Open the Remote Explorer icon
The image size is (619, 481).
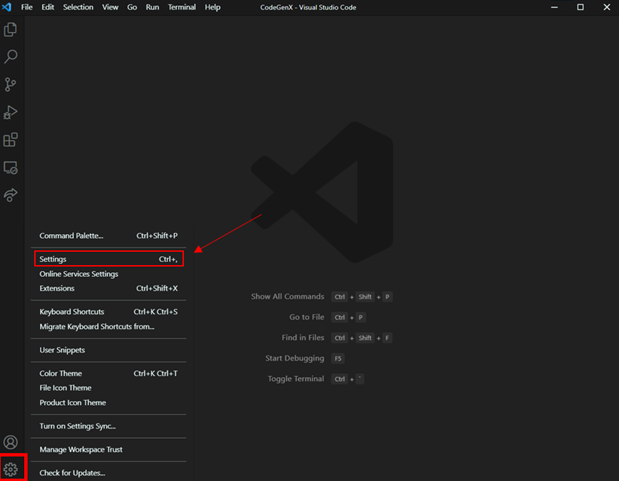pyautogui.click(x=11, y=167)
